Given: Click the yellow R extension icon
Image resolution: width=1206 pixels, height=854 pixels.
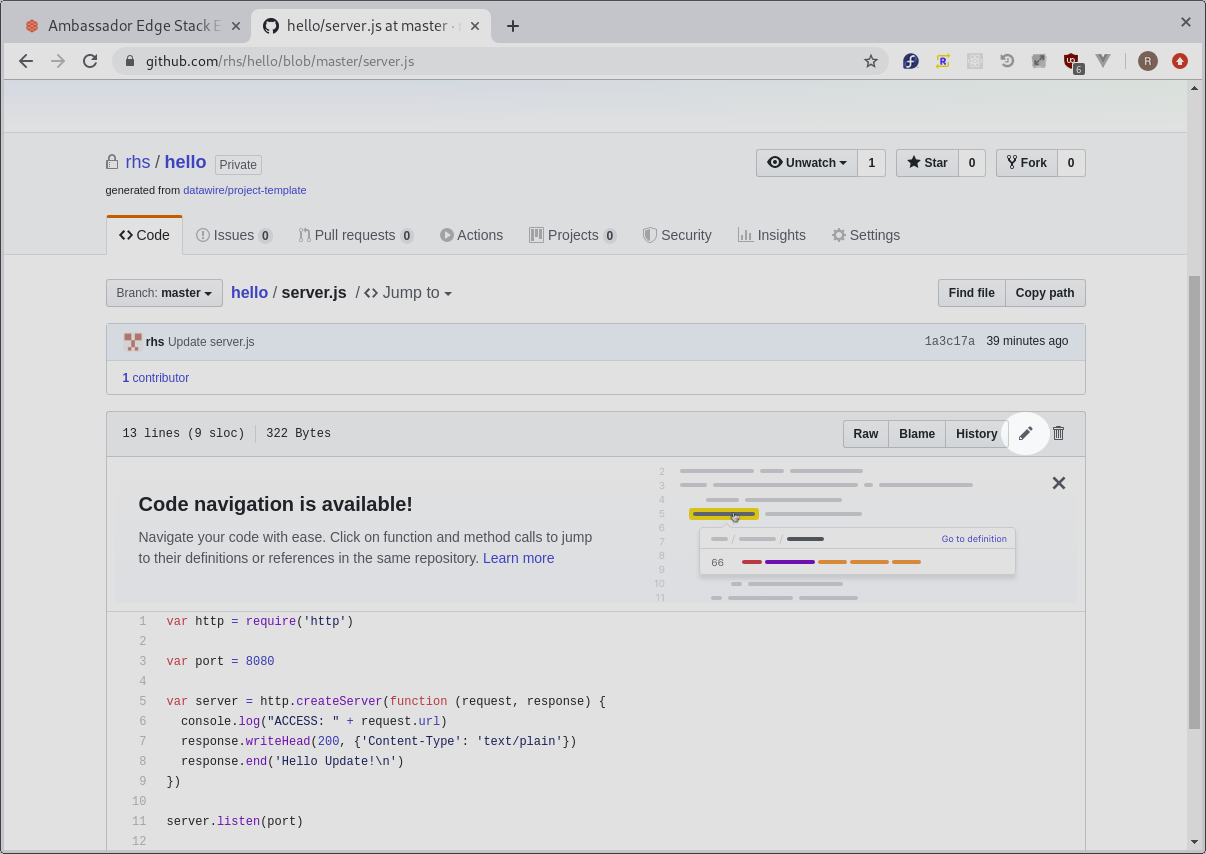Looking at the screenshot, I should coord(943,61).
